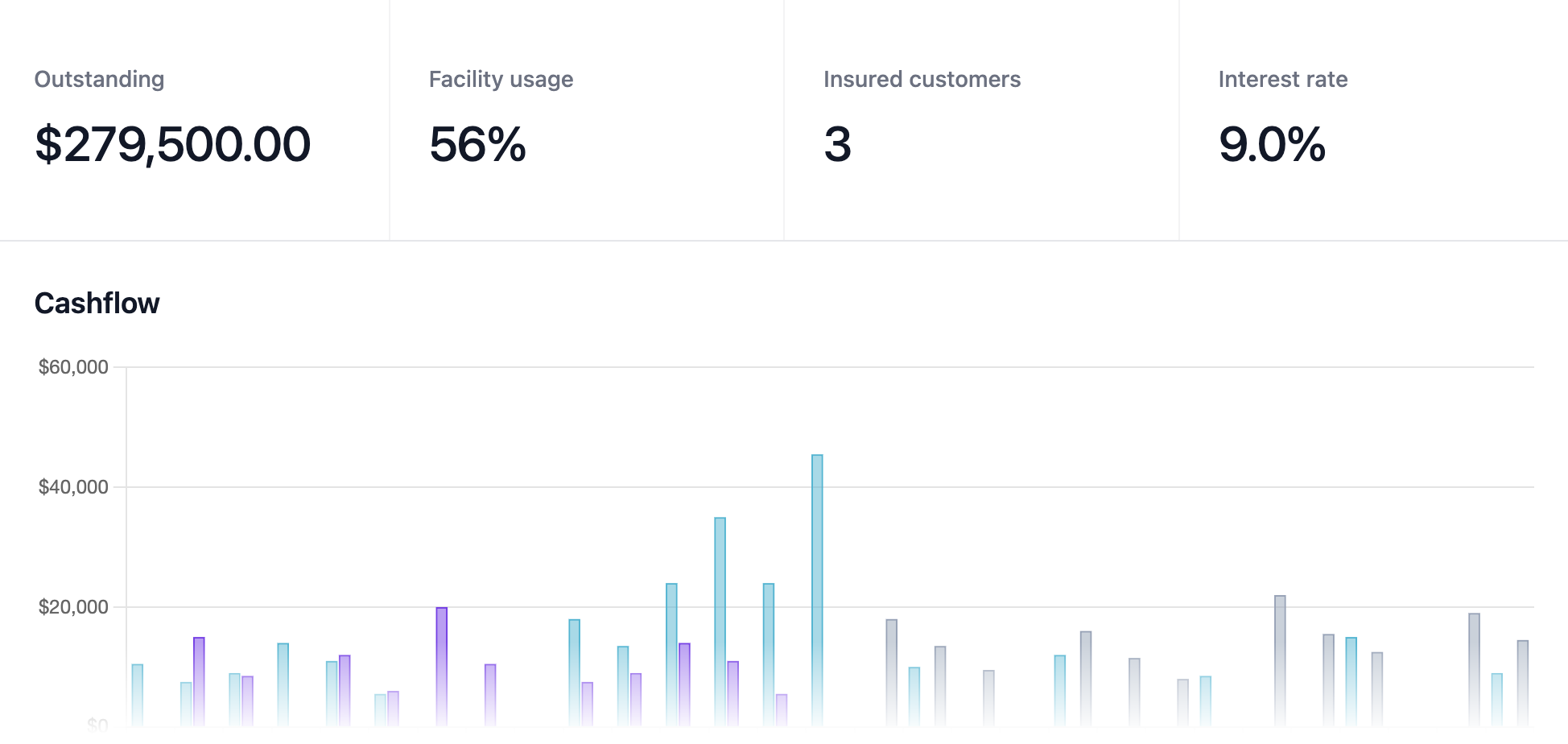Click the Interest rate label
Viewport: 1568px width, 744px height.
pos(1282,79)
